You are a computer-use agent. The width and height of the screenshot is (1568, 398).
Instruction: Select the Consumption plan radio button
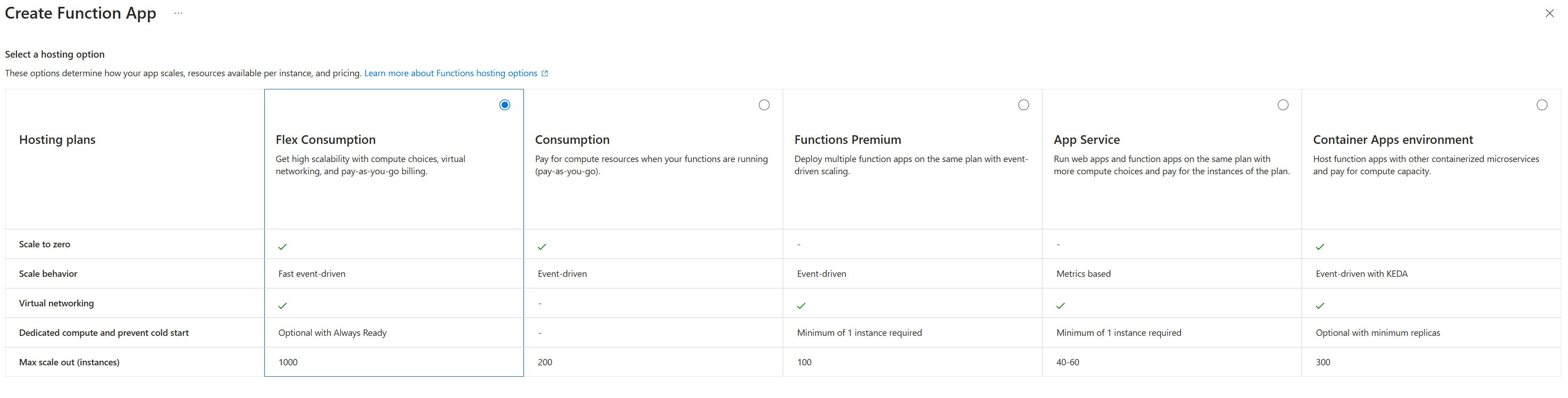[764, 105]
